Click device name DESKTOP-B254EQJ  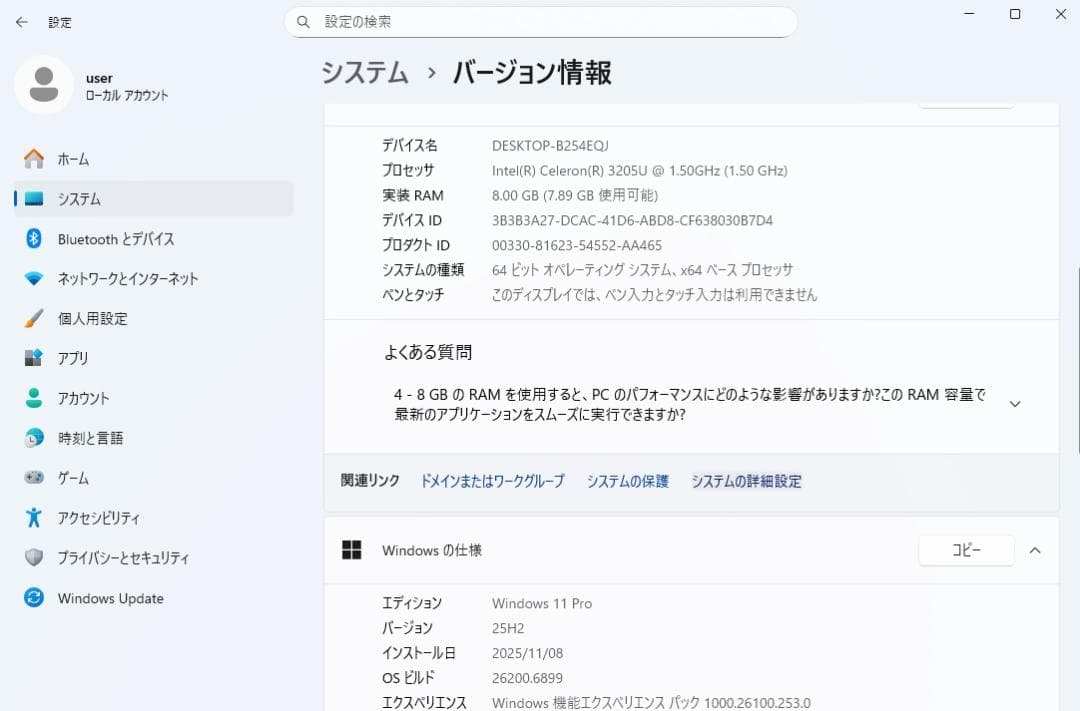550,145
